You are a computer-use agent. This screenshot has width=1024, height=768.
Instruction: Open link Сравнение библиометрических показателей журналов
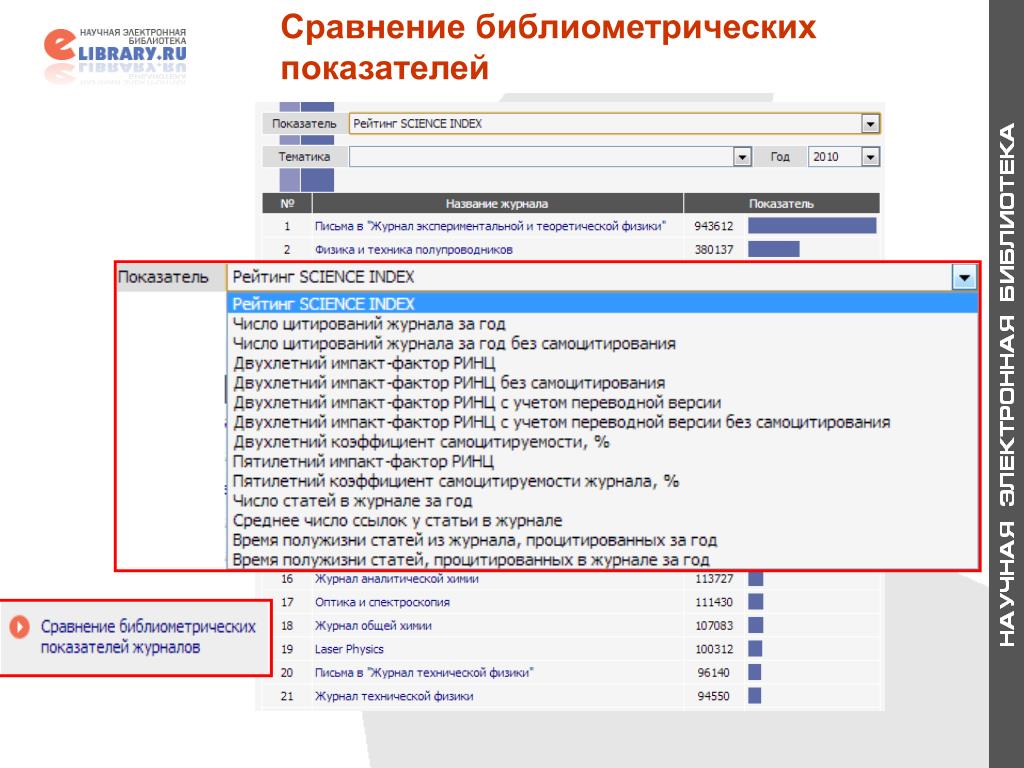[x=148, y=637]
